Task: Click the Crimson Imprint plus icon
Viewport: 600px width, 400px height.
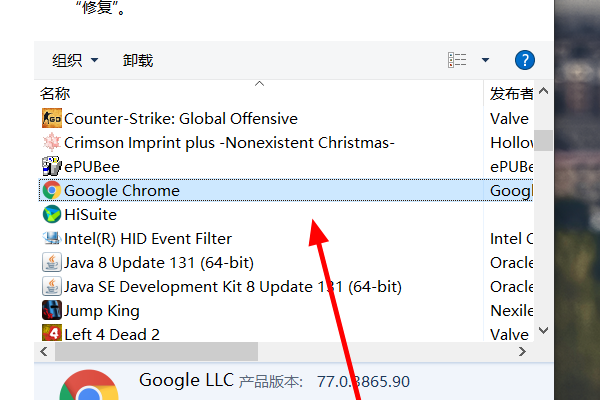Action: click(51, 142)
